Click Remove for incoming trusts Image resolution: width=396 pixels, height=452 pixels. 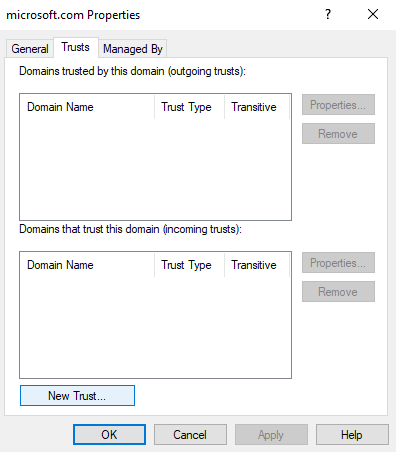pyautogui.click(x=338, y=292)
